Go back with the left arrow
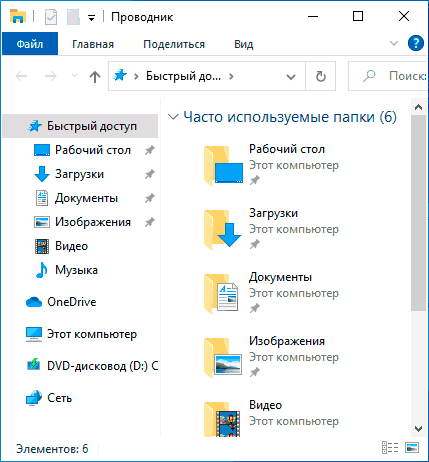 21,76
